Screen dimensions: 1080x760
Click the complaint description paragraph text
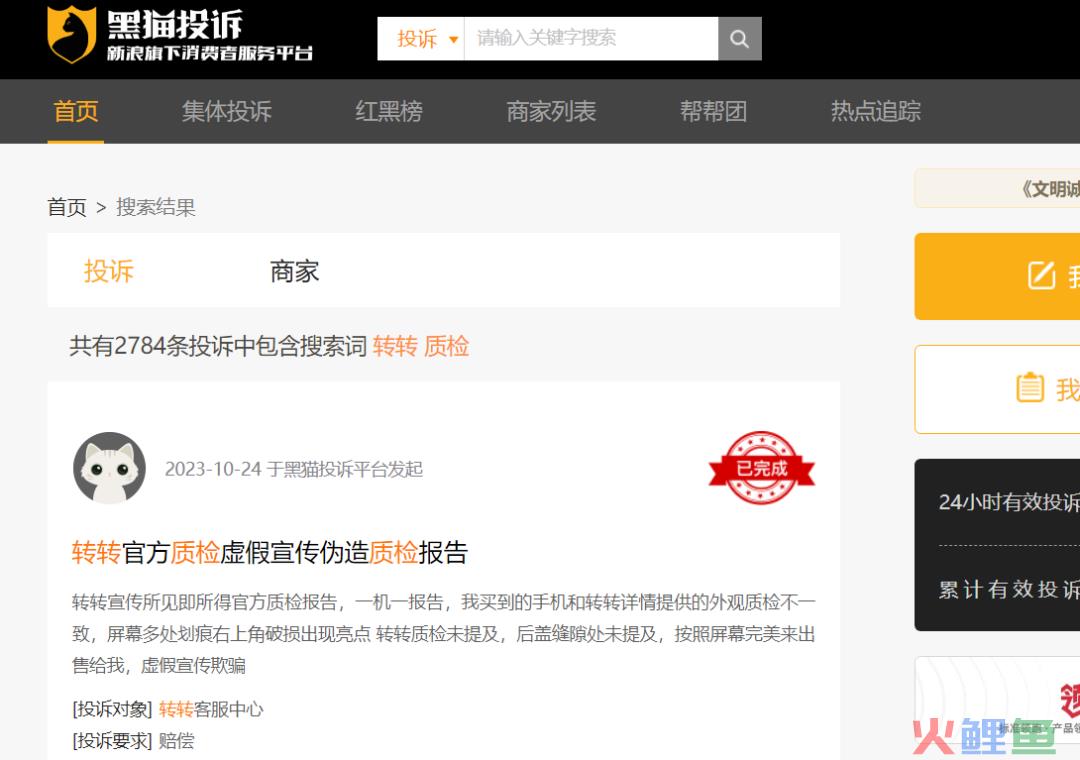point(444,634)
